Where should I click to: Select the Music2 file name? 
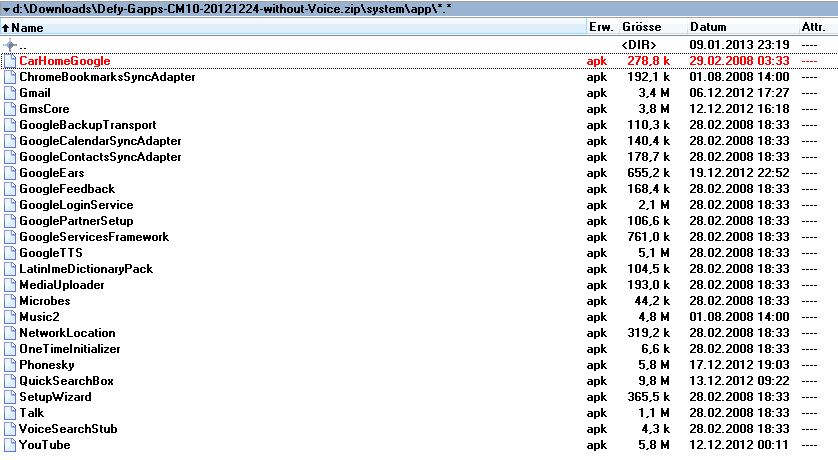40,317
